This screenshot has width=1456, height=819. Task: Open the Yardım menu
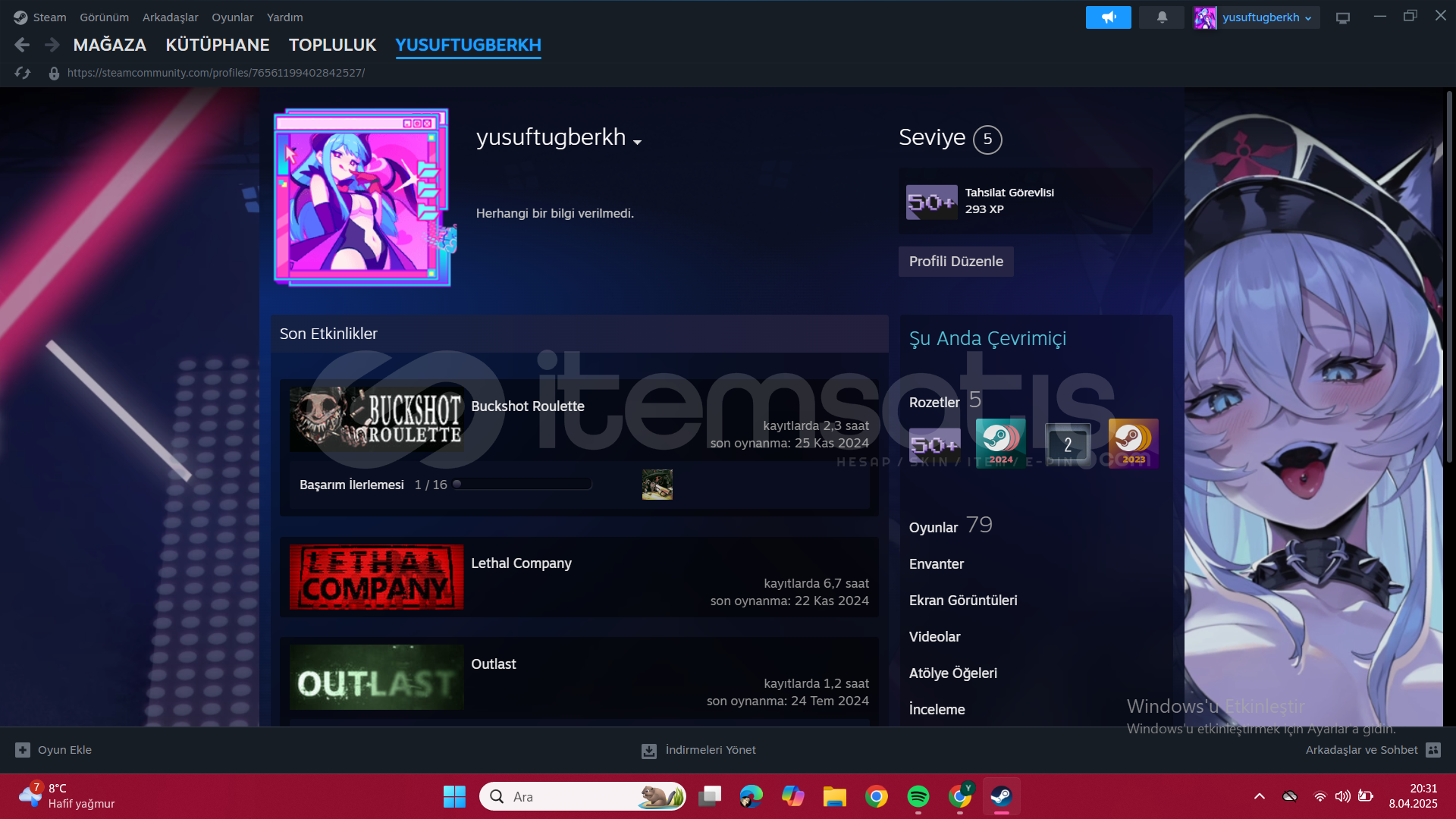pyautogui.click(x=284, y=17)
